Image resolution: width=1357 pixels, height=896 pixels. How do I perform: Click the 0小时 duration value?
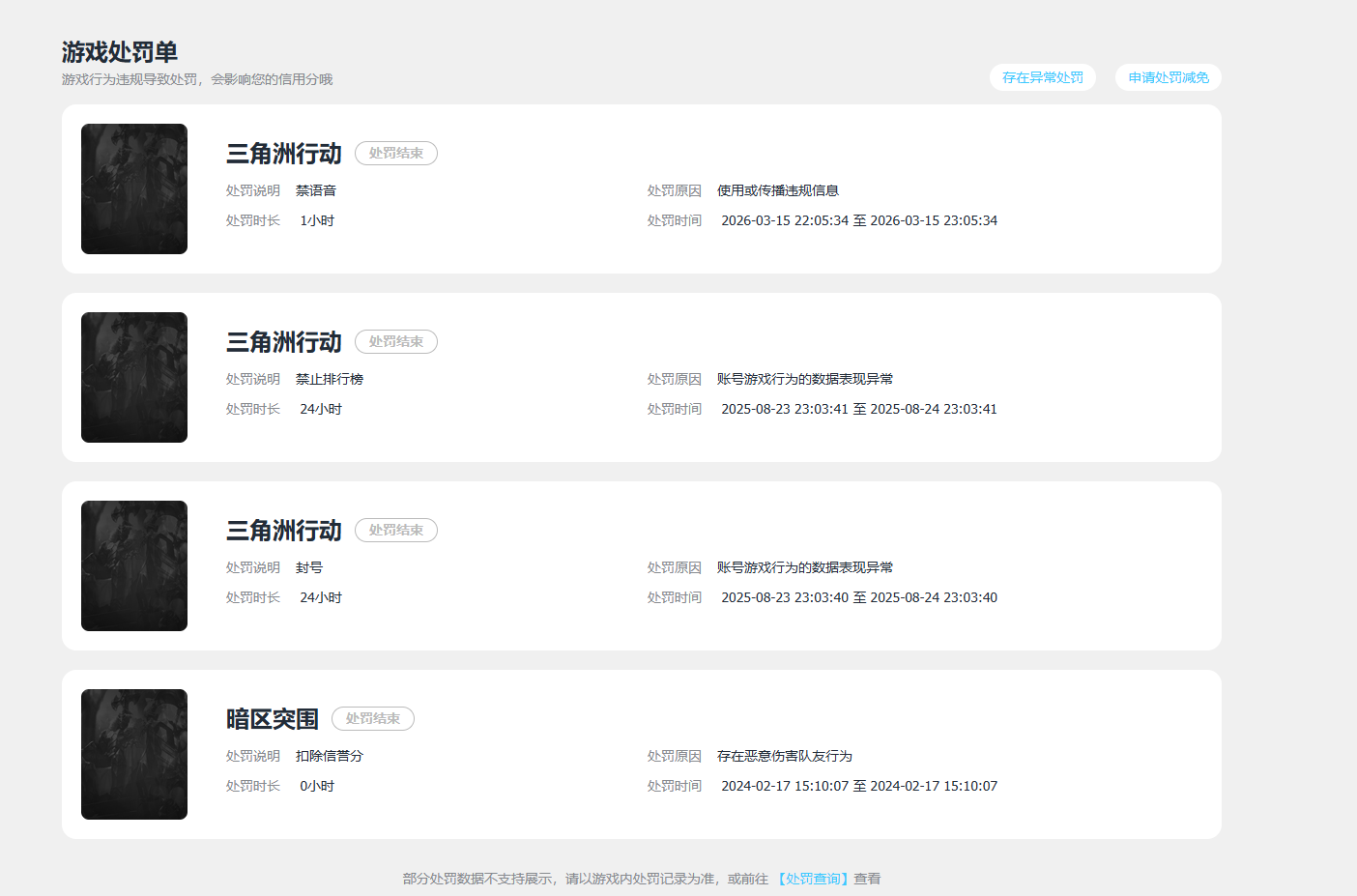click(x=317, y=786)
